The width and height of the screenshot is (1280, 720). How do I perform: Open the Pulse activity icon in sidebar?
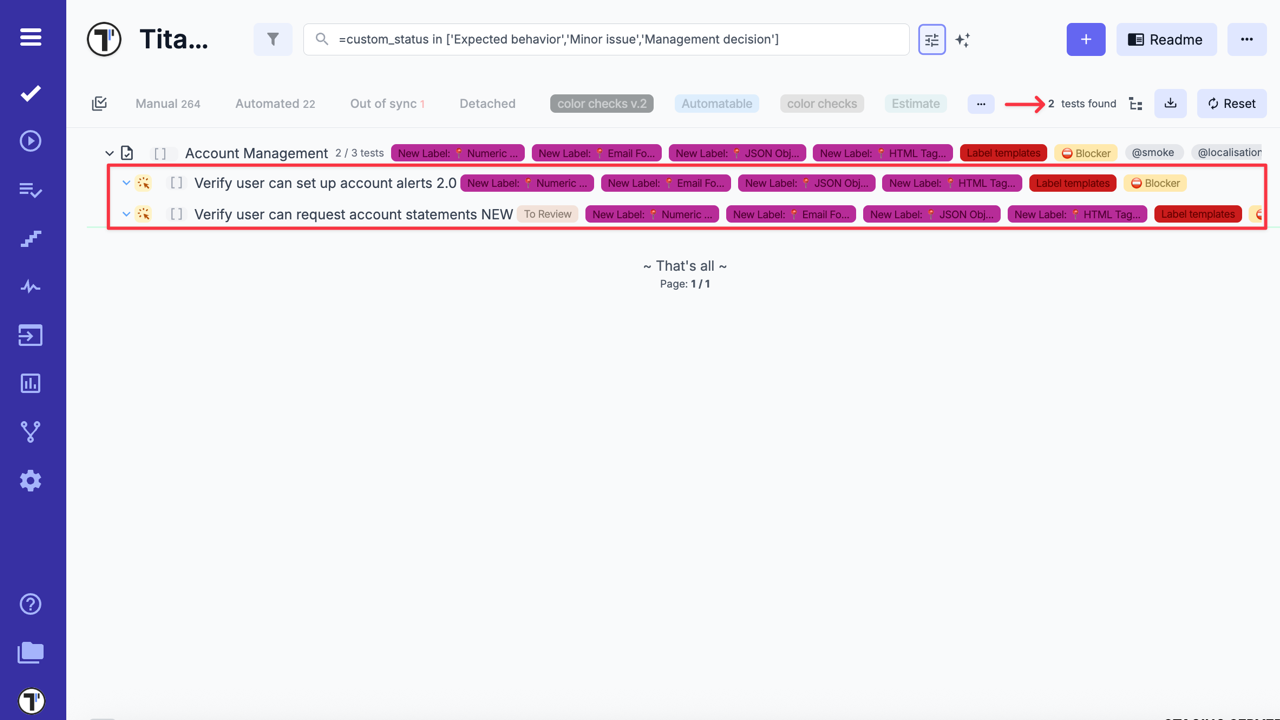pyautogui.click(x=31, y=287)
